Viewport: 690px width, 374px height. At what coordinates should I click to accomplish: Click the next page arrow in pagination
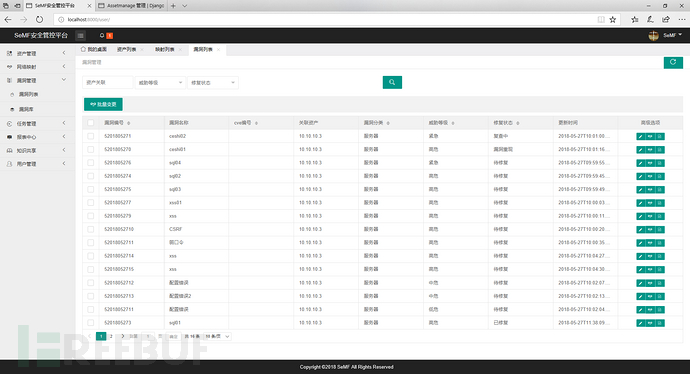122,337
